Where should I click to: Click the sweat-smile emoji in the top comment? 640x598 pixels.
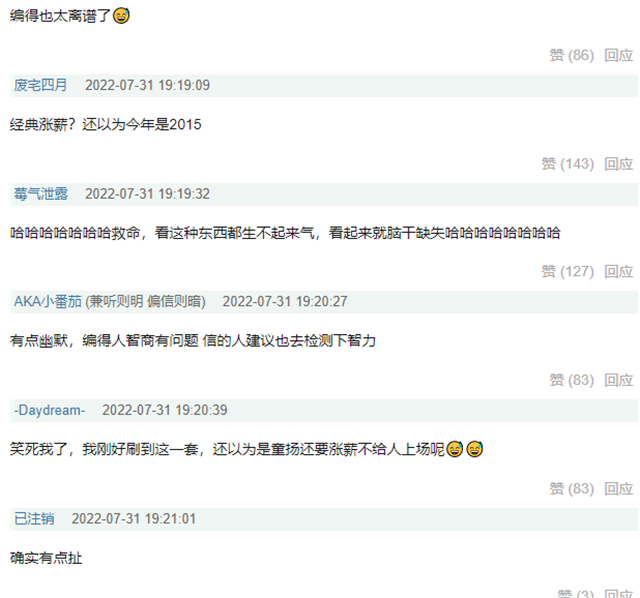pos(121,16)
